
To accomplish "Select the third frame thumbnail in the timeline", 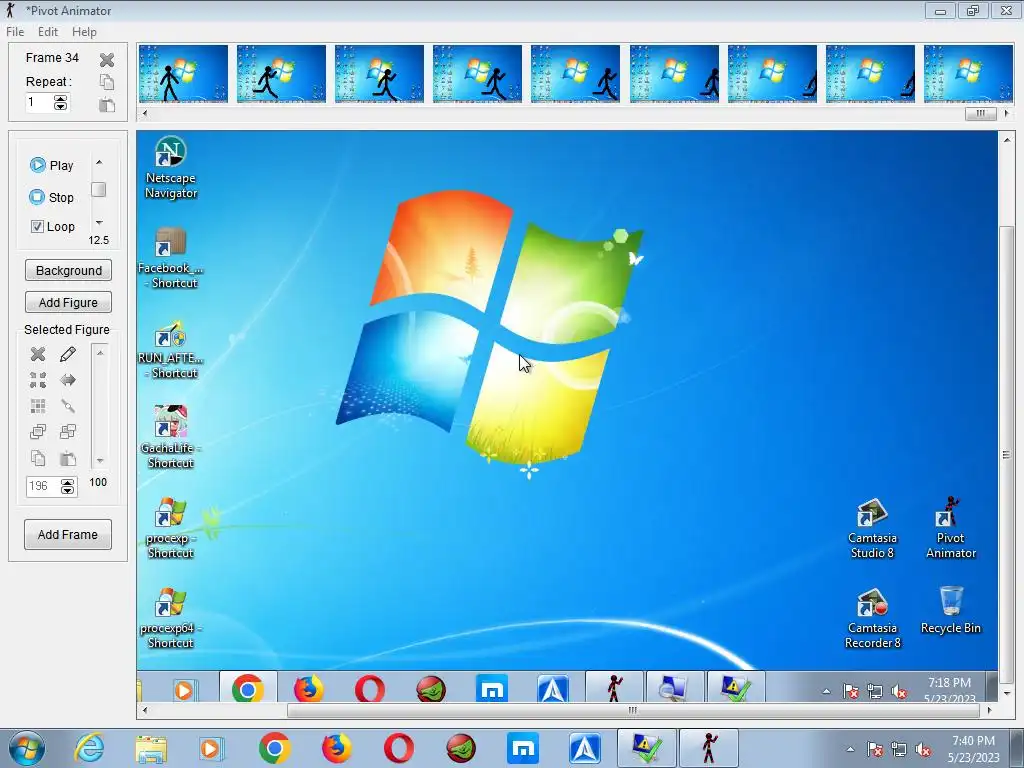I will [x=379, y=73].
